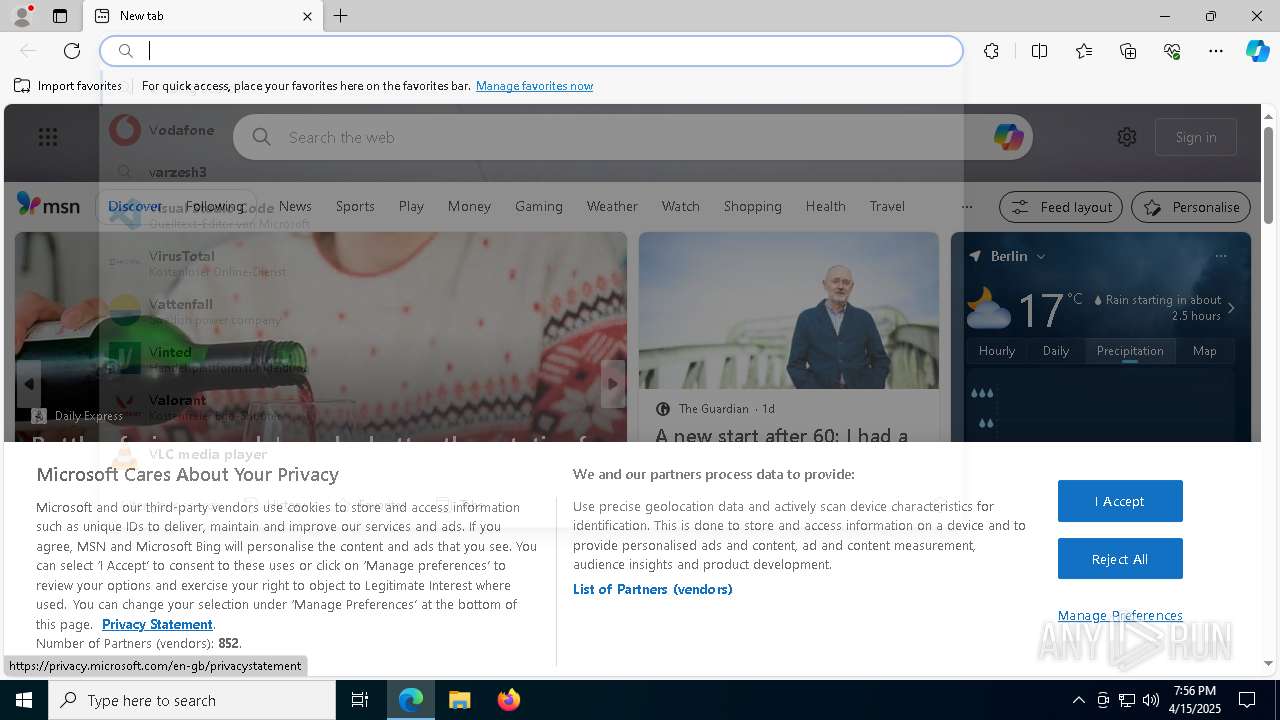The width and height of the screenshot is (1280, 720).
Task: Open the Favorites star icon
Action: click(x=1084, y=51)
